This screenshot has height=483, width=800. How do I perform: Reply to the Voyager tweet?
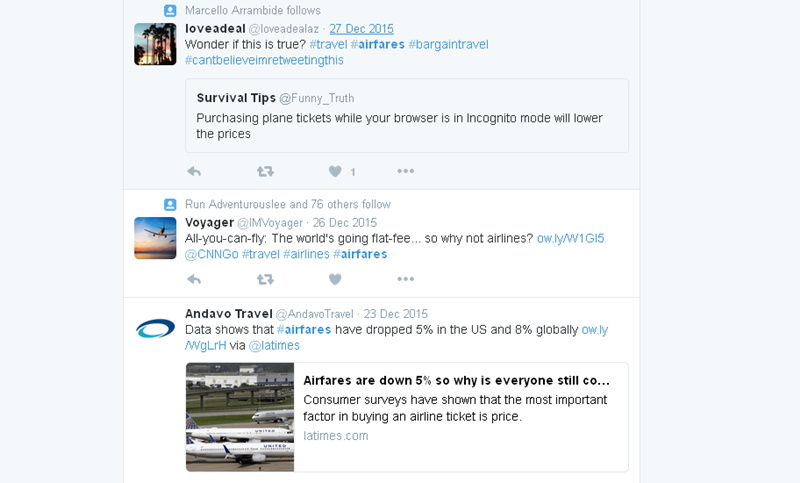pos(194,279)
